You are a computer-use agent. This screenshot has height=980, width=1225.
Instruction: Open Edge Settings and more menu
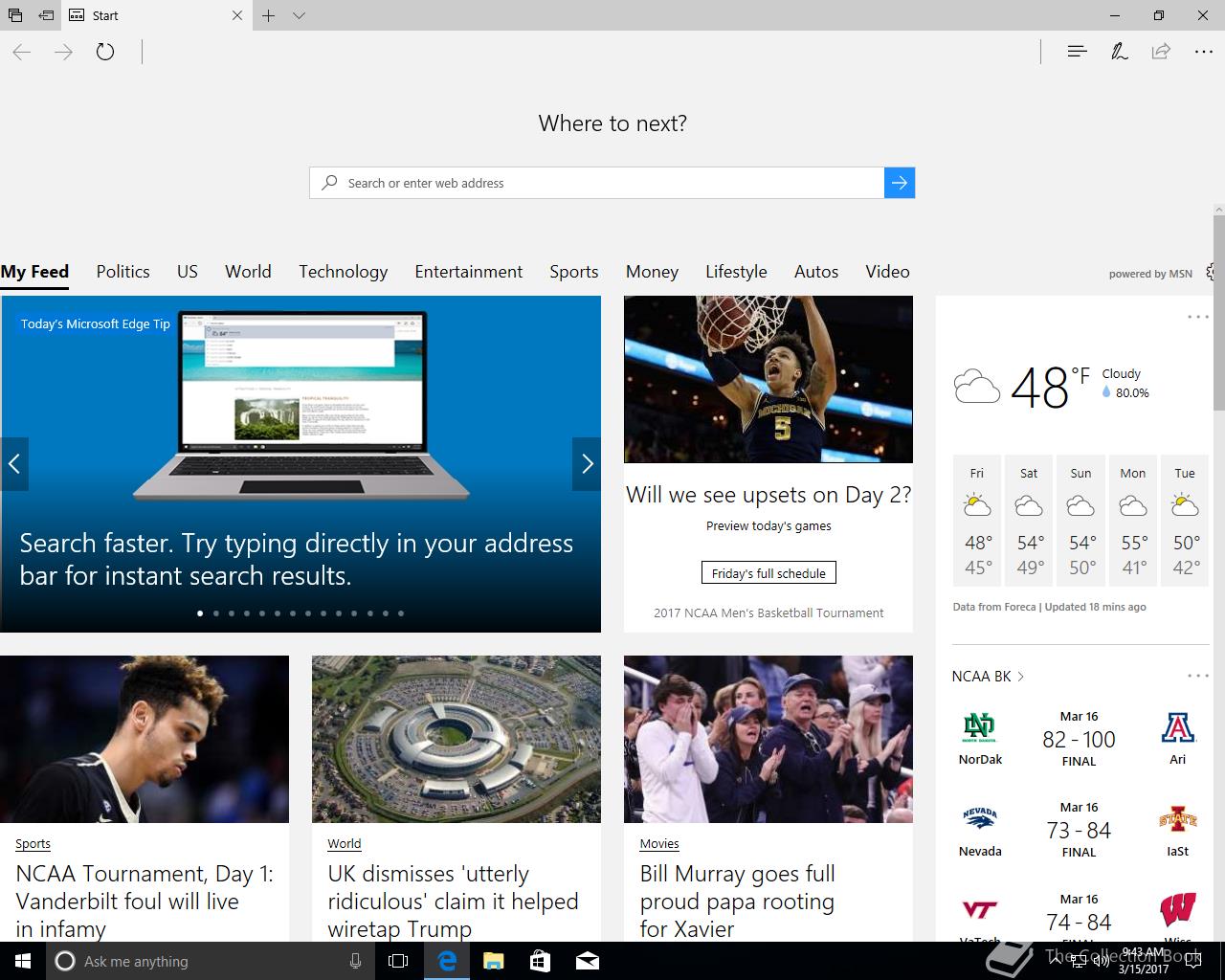[x=1203, y=52]
